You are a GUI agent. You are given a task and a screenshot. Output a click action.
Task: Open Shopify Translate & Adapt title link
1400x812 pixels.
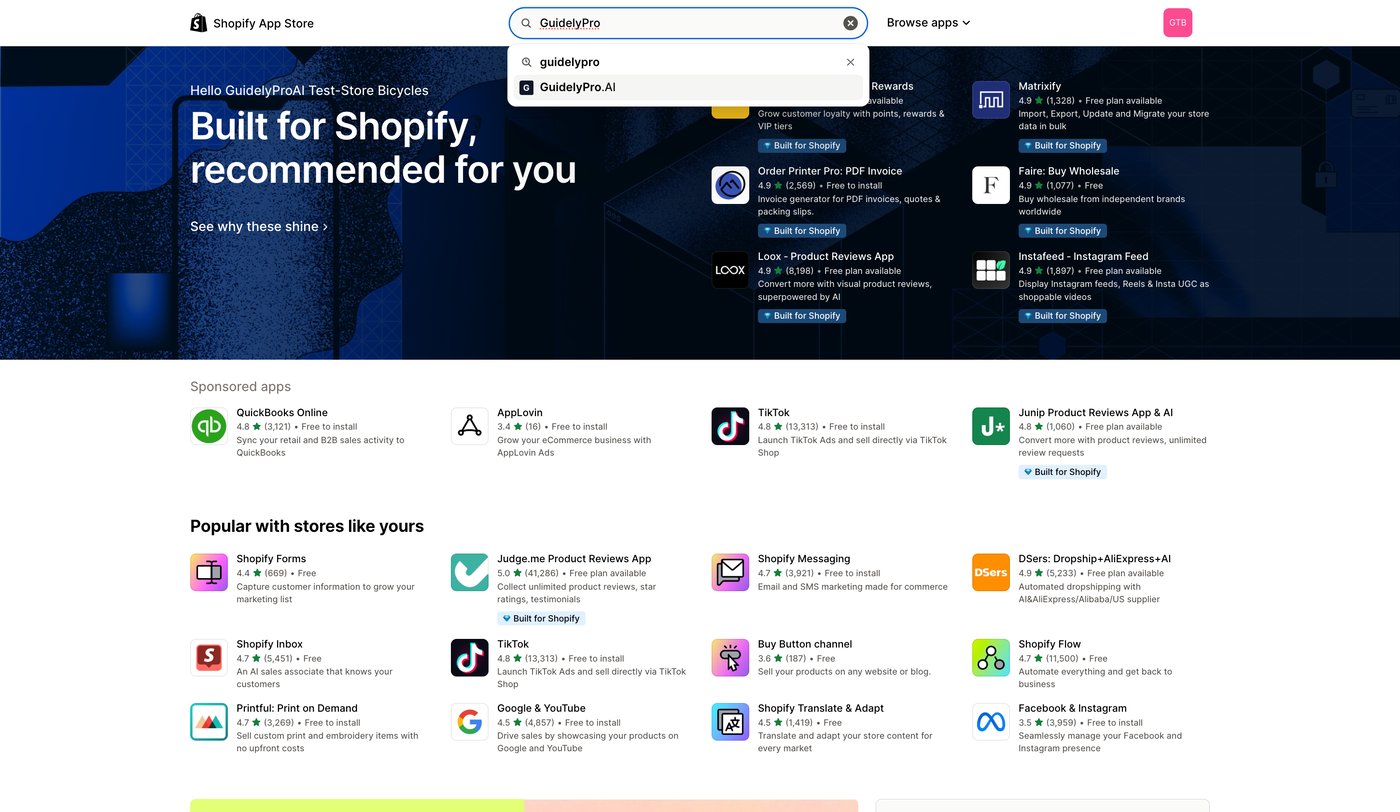[821, 708]
